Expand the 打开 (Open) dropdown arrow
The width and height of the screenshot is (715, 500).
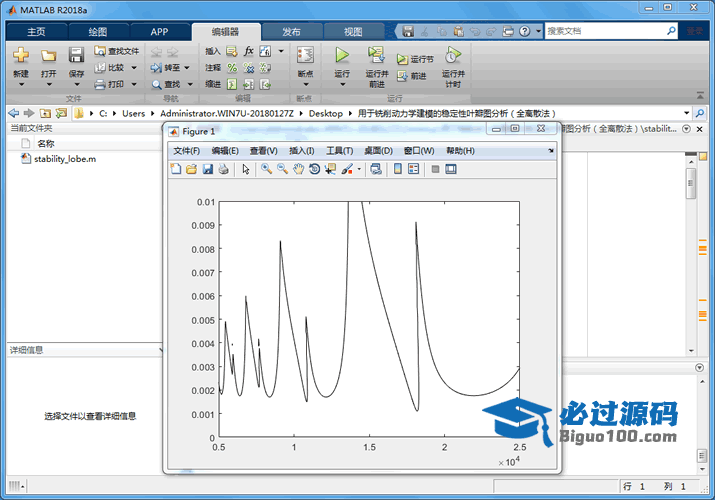point(49,85)
